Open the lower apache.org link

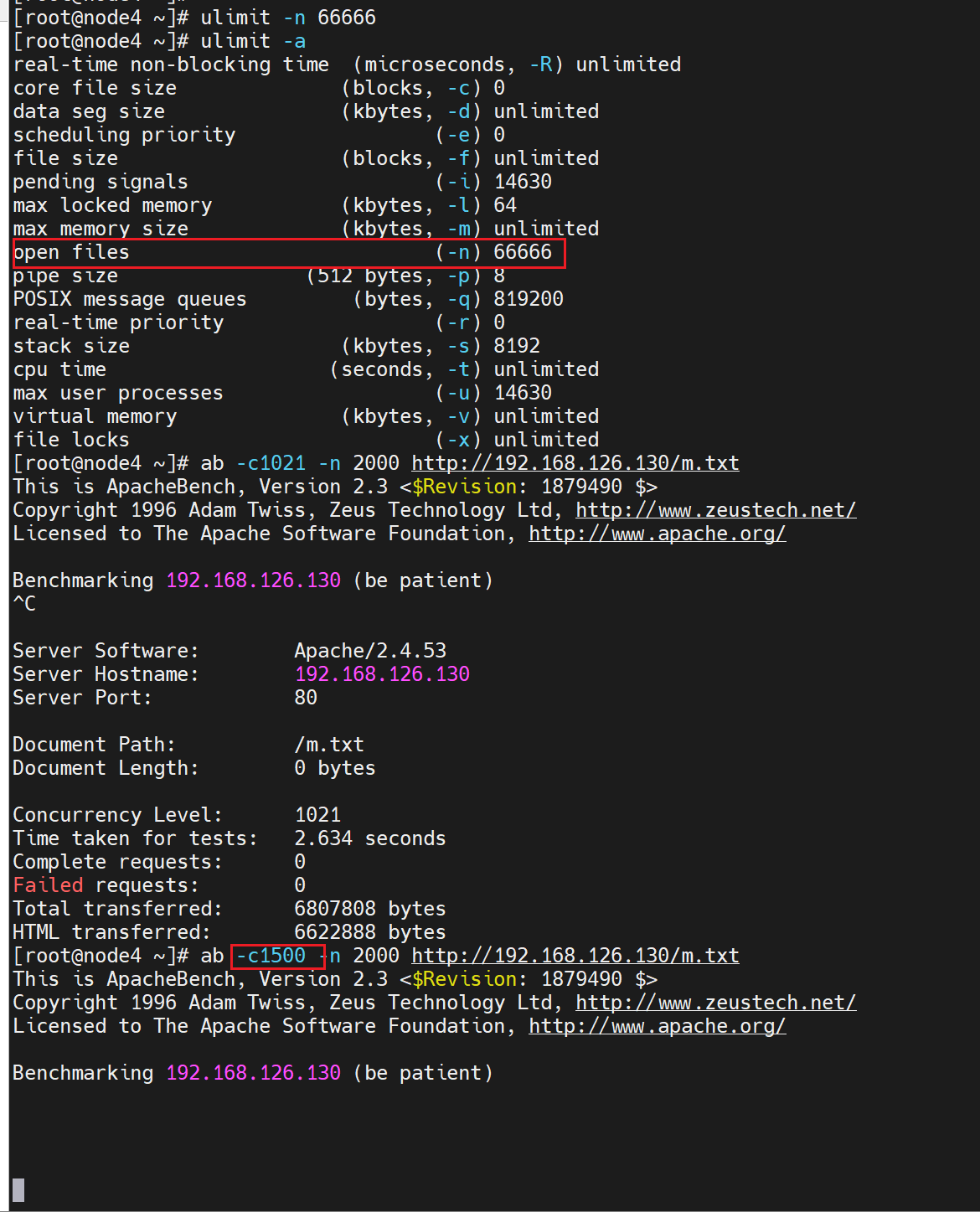[x=657, y=1026]
